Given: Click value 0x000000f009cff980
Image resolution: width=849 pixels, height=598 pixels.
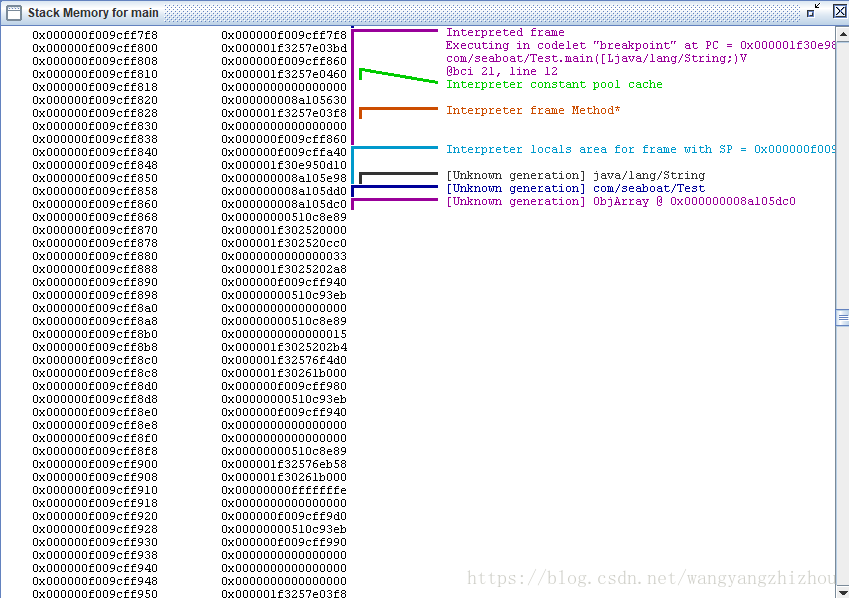Looking at the screenshot, I should pyautogui.click(x=284, y=386).
